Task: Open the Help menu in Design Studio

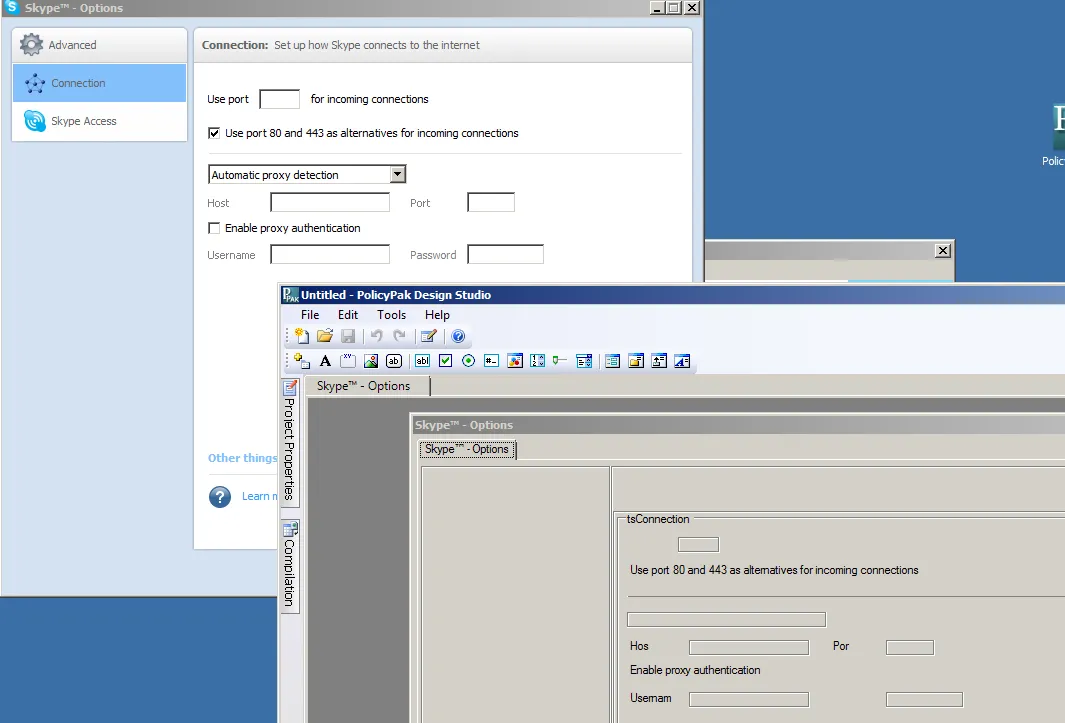Action: point(437,315)
